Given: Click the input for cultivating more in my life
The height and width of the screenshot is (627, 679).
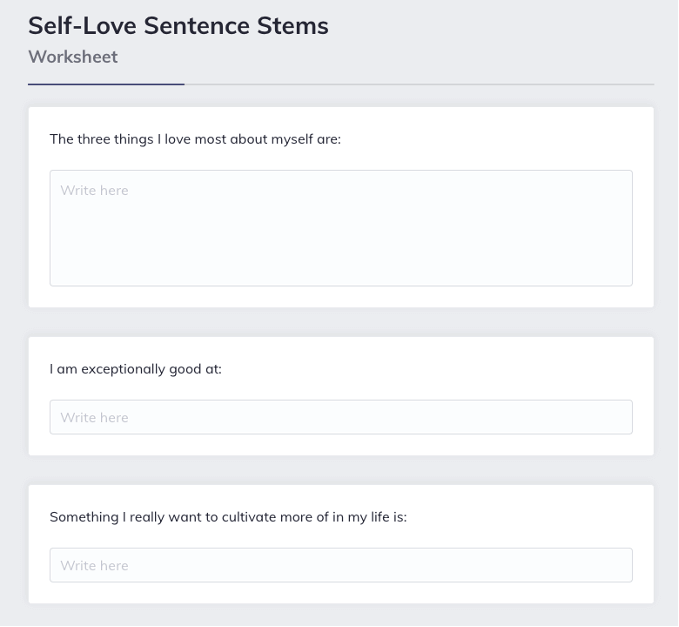Looking at the screenshot, I should click(x=341, y=565).
